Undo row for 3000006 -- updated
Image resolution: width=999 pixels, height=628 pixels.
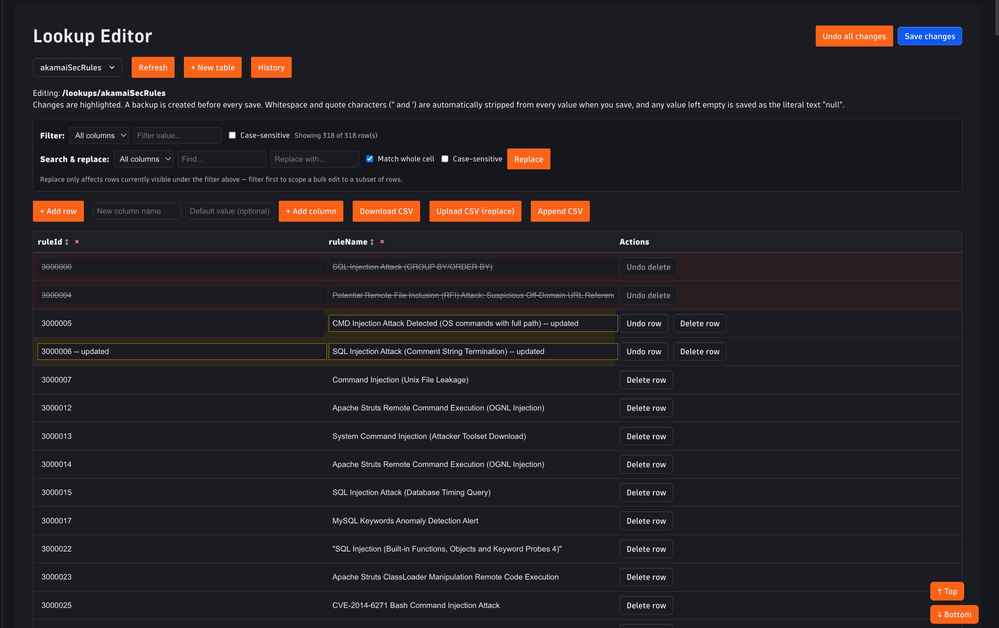pyautogui.click(x=643, y=352)
